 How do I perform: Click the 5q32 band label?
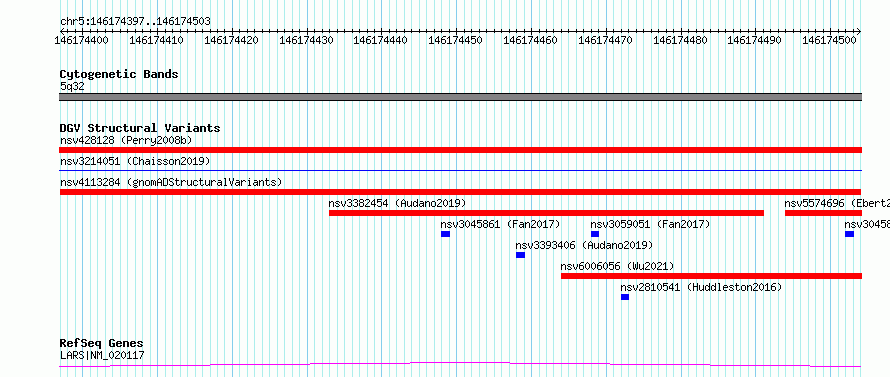click(x=72, y=86)
